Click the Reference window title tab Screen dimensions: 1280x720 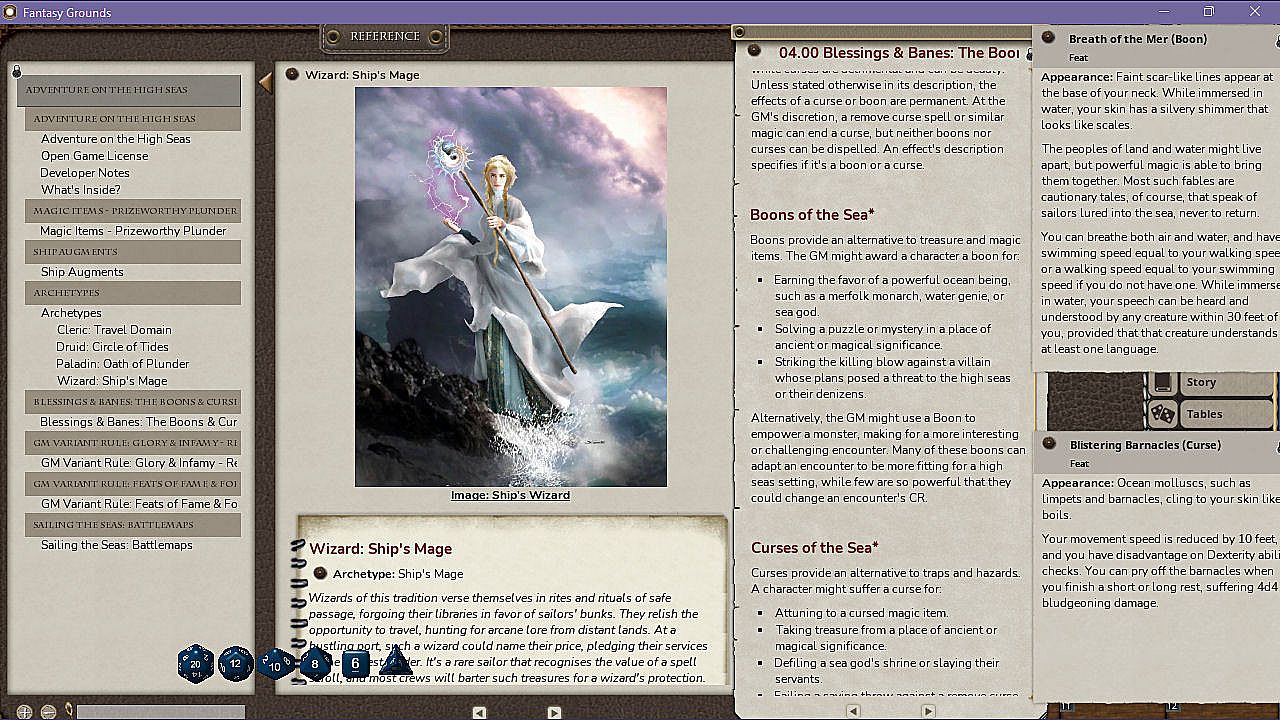[x=385, y=37]
